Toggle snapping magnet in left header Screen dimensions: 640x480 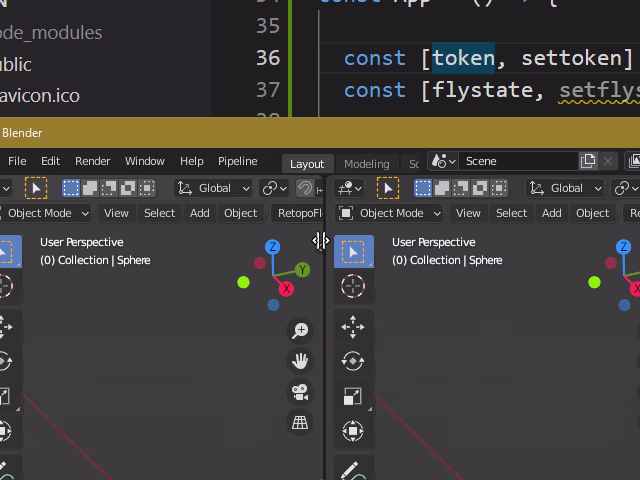[304, 188]
